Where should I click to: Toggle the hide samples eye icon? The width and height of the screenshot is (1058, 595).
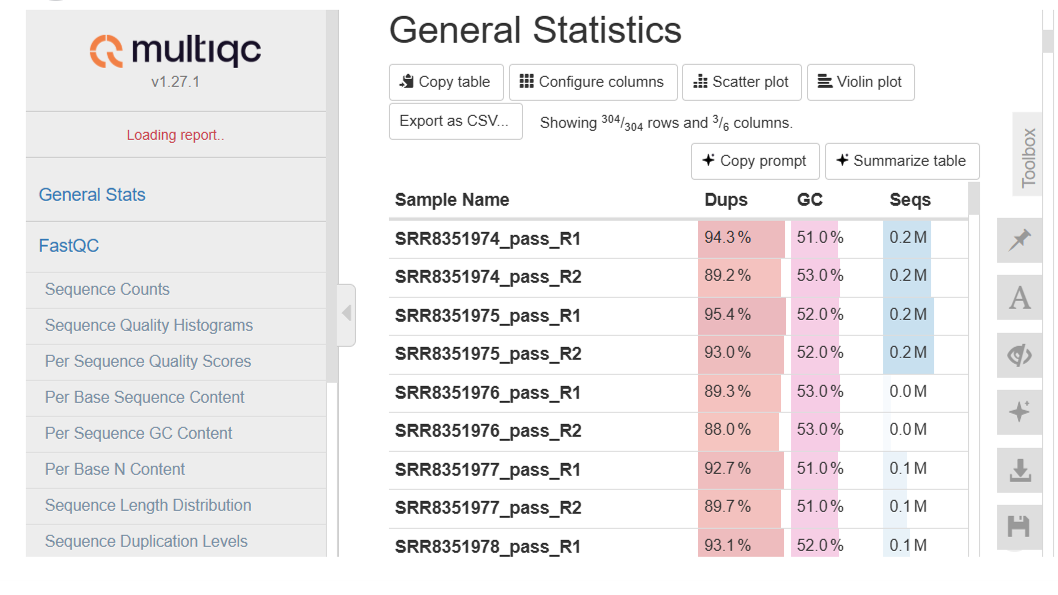pos(1020,355)
